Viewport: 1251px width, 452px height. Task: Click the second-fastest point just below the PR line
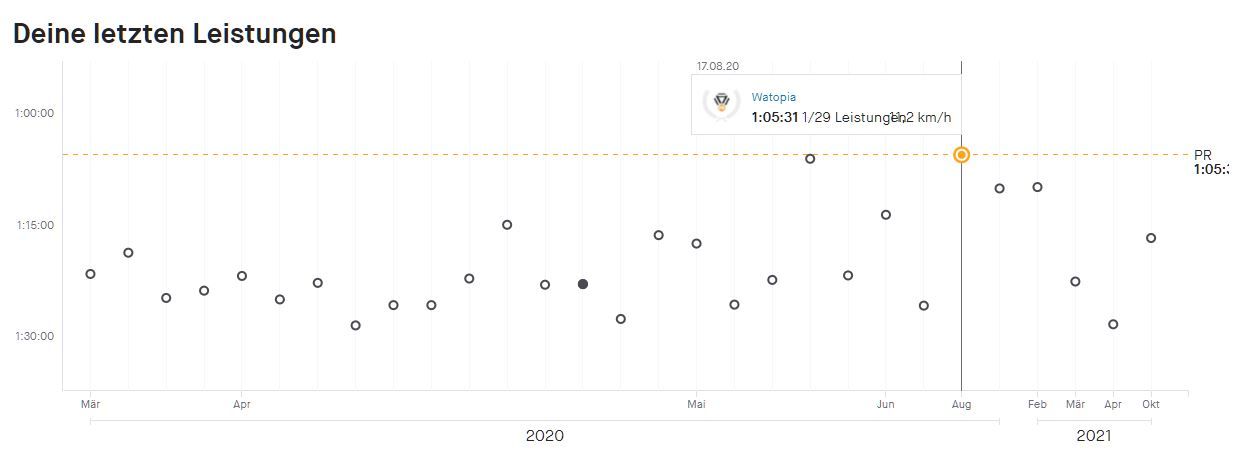pos(810,159)
